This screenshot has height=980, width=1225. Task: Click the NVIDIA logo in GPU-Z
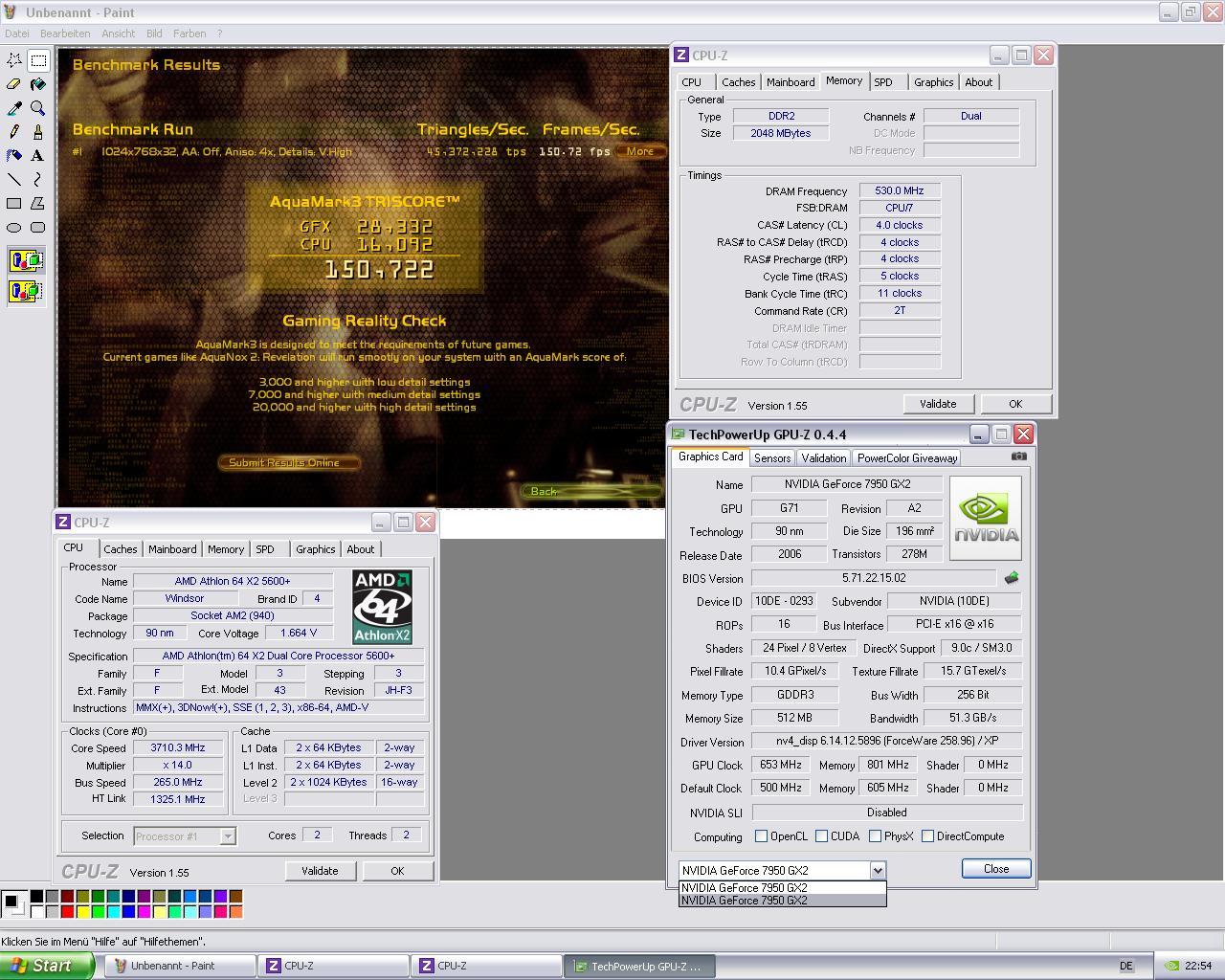pyautogui.click(x=986, y=518)
